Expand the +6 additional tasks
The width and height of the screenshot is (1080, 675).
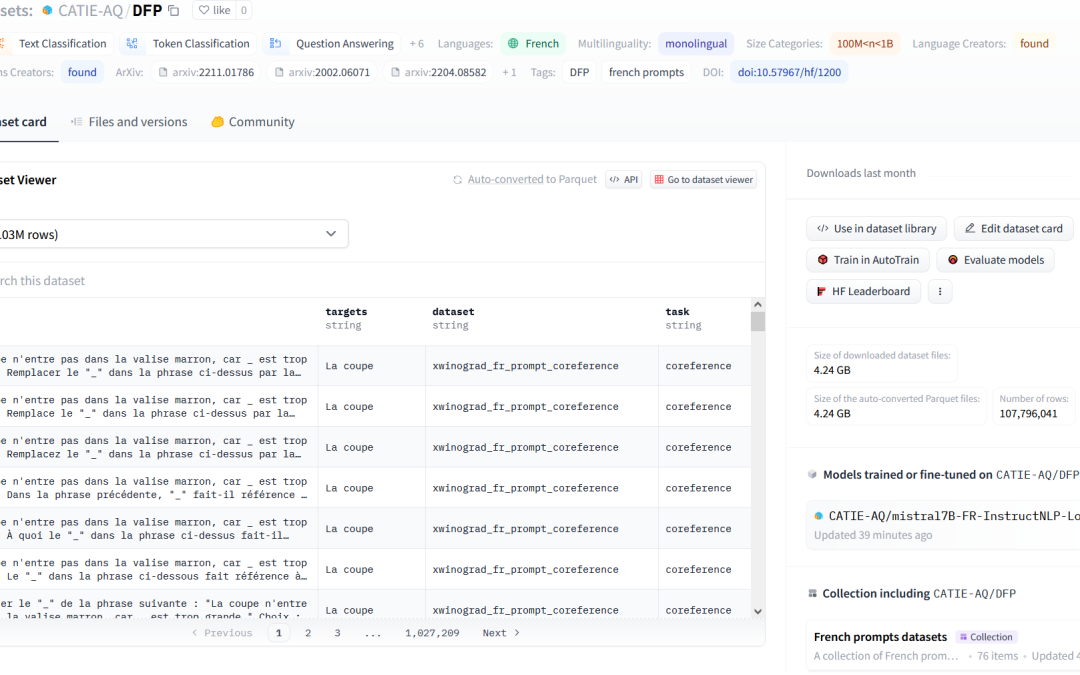tap(417, 43)
